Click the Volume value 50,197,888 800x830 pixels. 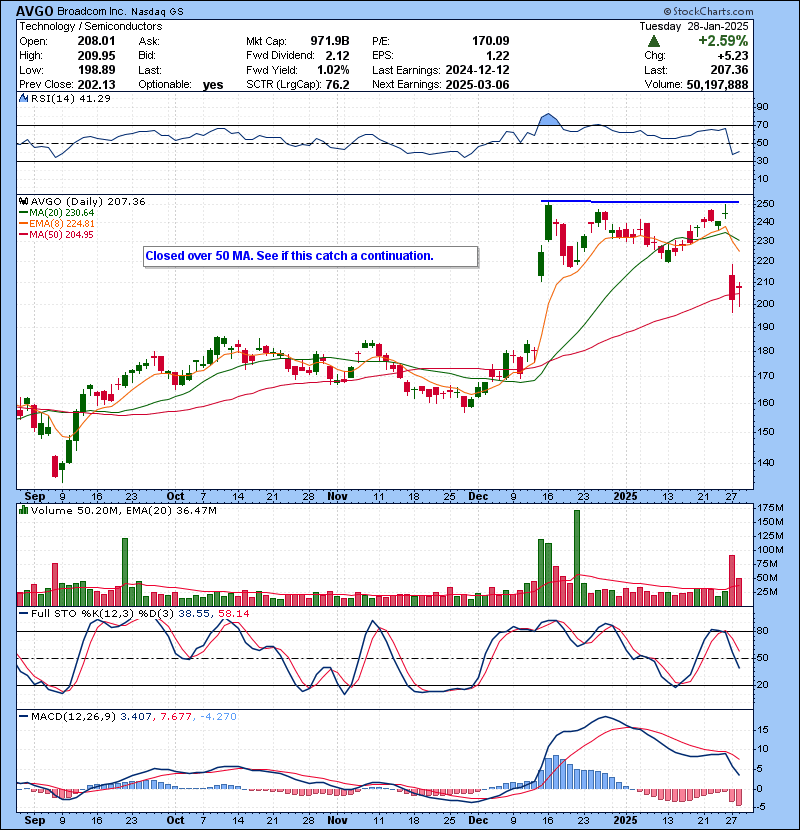(x=717, y=84)
